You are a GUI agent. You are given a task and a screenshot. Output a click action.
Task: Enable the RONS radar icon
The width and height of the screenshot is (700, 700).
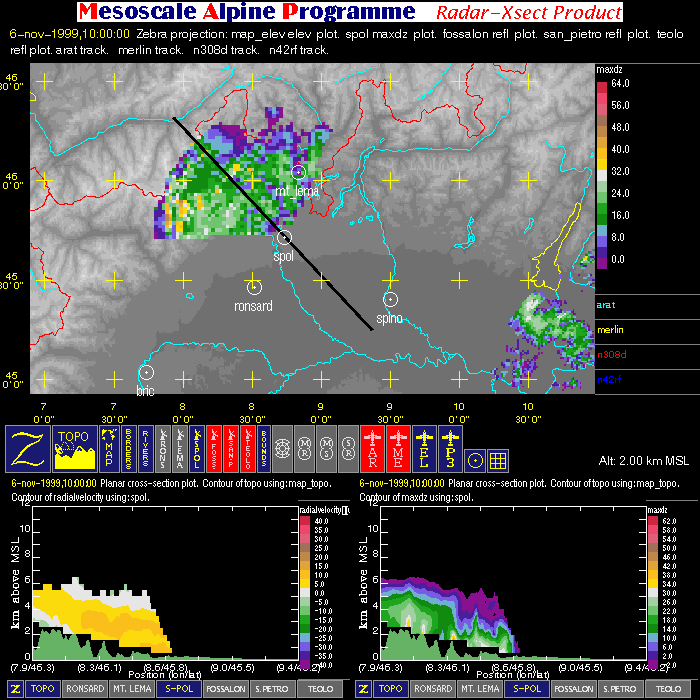[x=163, y=449]
